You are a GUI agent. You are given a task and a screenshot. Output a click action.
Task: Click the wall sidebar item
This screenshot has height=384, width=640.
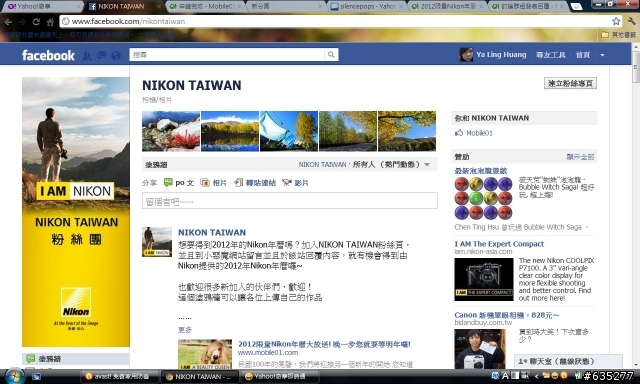coord(76,359)
